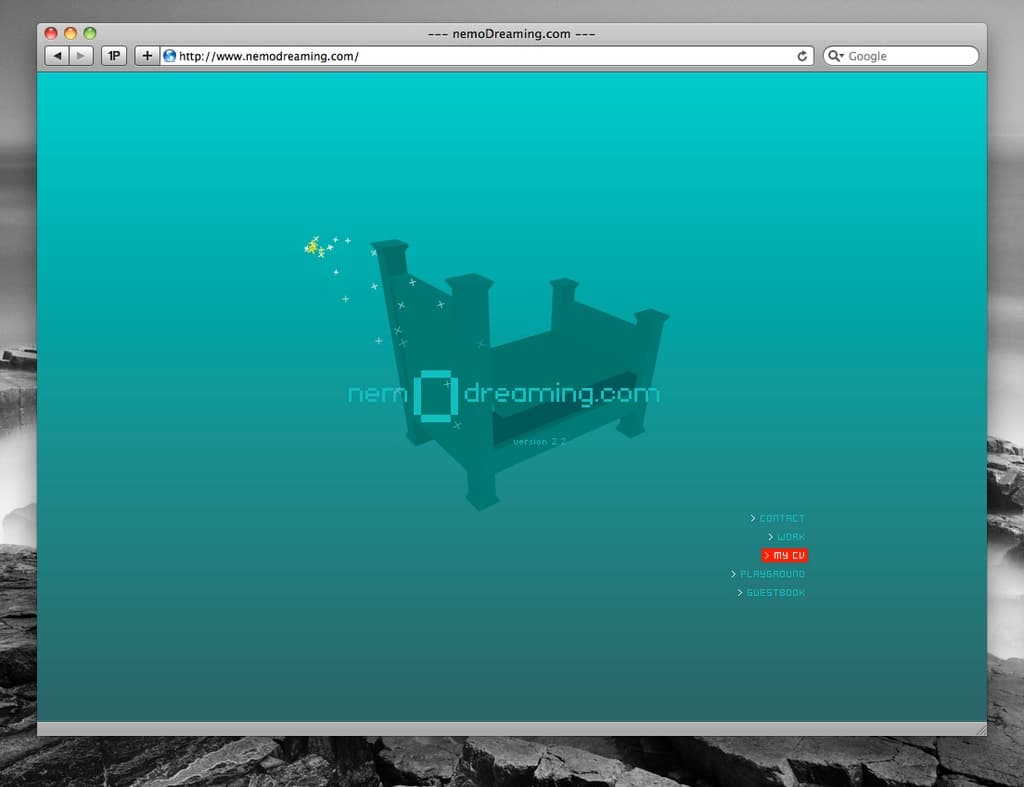This screenshot has height=787, width=1024.
Task: Click the nemodreaming.com URL address field
Action: pyautogui.click(x=480, y=56)
